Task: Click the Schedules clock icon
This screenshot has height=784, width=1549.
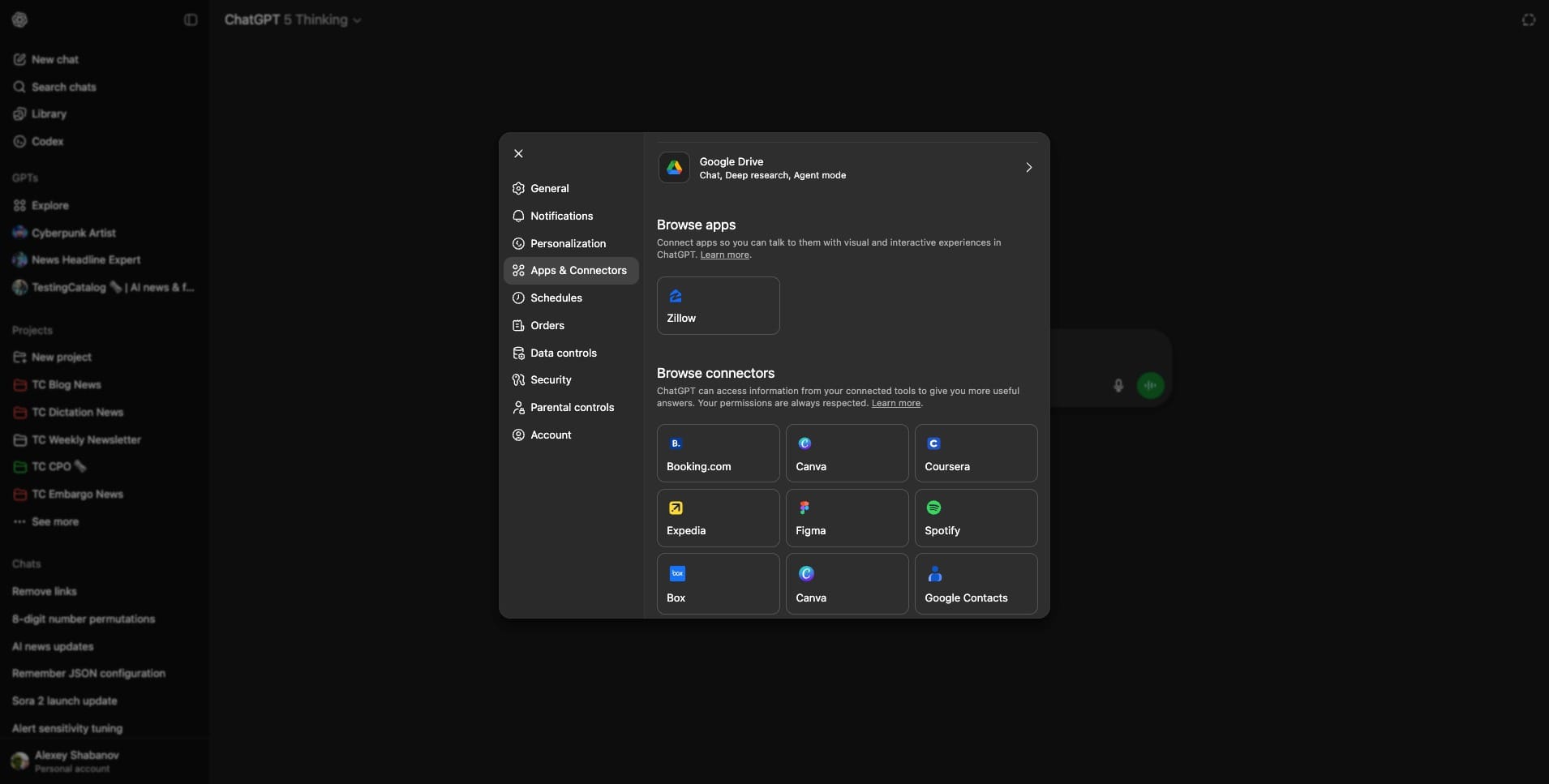Action: click(x=518, y=298)
